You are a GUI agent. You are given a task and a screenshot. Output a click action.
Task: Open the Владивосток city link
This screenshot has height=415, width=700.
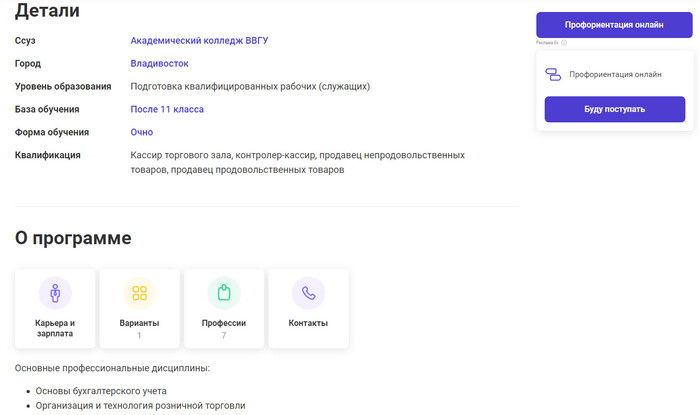(159, 64)
